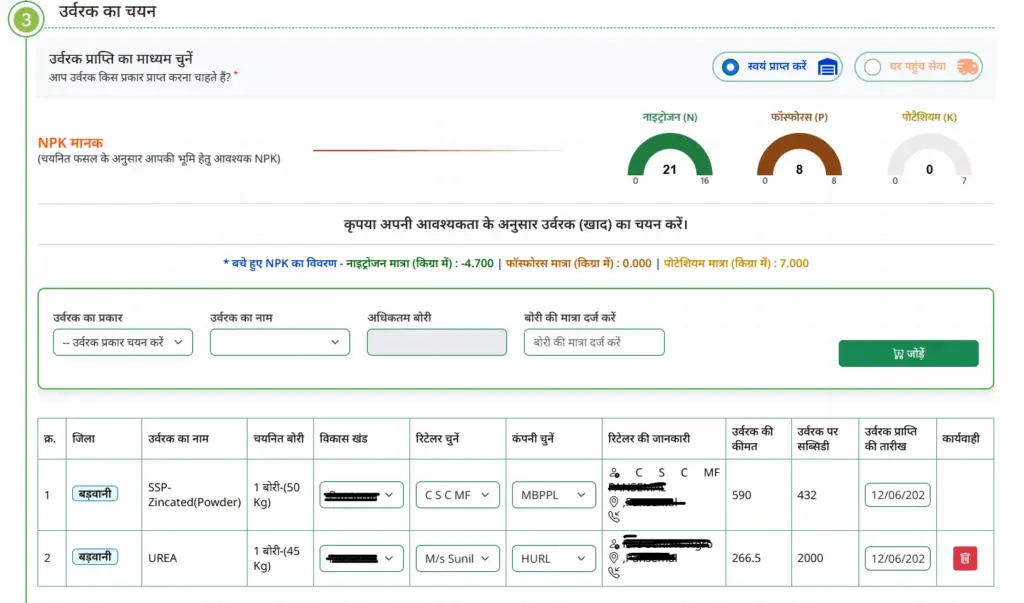This screenshot has width=1024, height=603.
Task: Click the 'उर्वरक का चयन' section title
Action: coord(107,11)
